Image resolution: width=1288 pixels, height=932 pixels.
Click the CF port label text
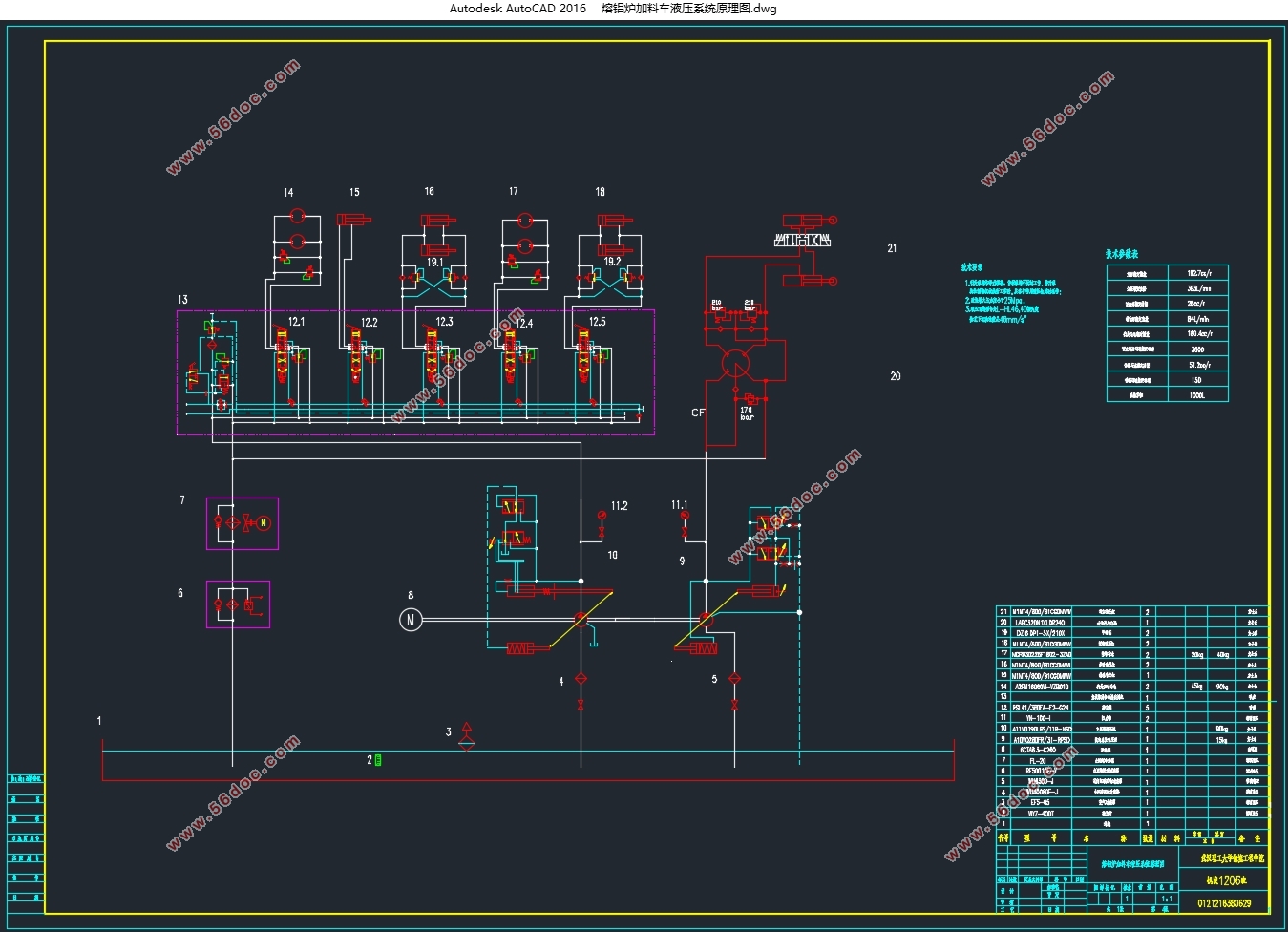pos(698,413)
